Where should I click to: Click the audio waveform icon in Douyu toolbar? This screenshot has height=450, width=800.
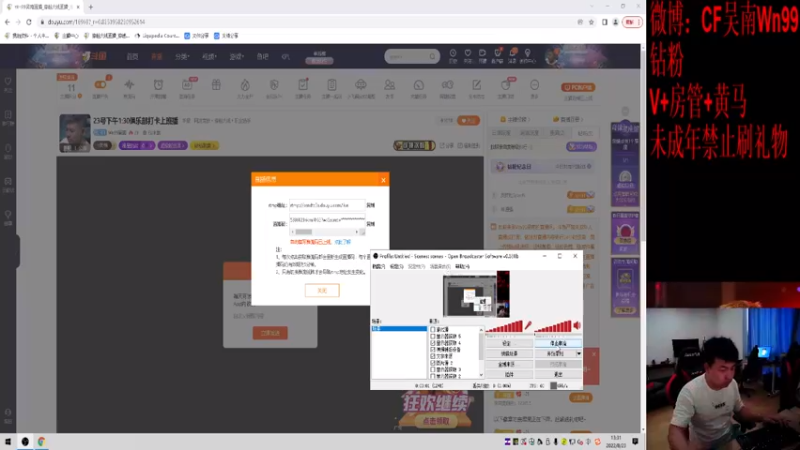click(129, 85)
